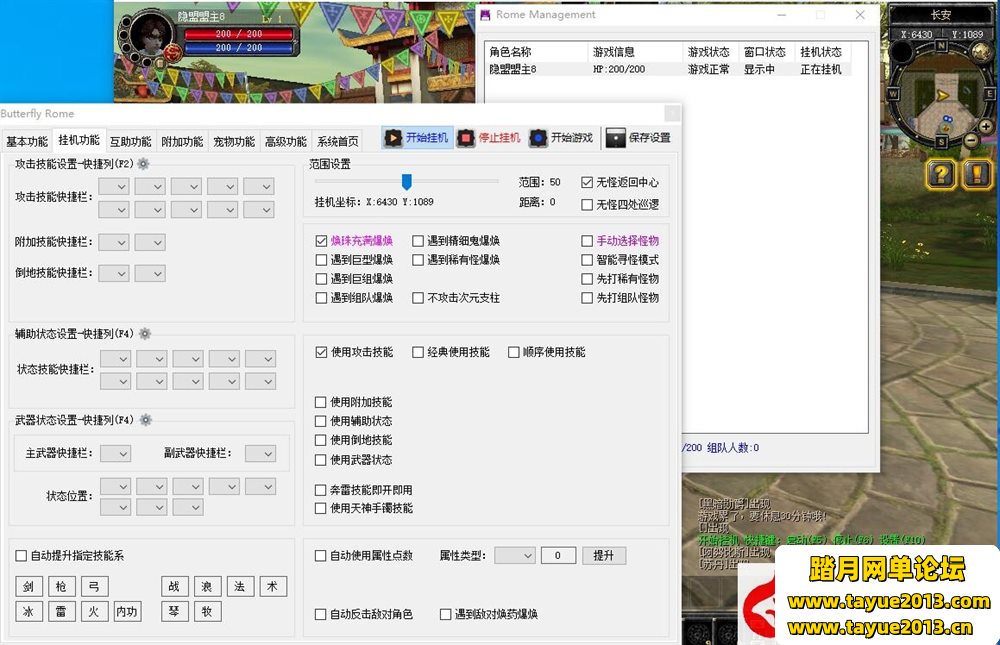Select the 枪 skill button
The image size is (1000, 645).
pos(61,586)
